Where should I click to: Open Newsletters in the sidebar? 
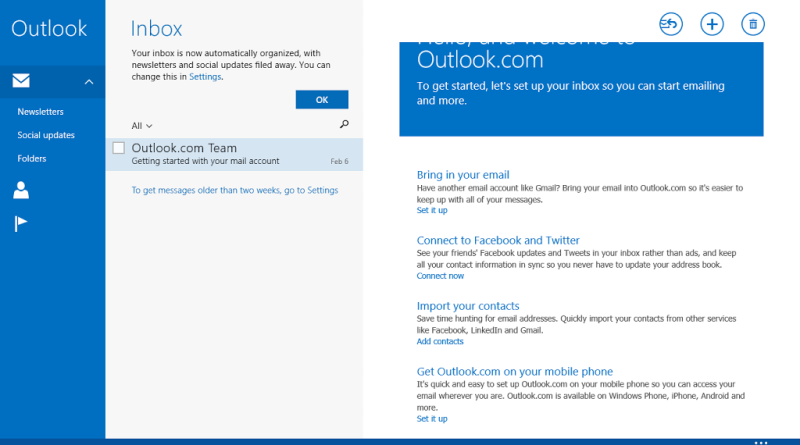pyautogui.click(x=40, y=111)
